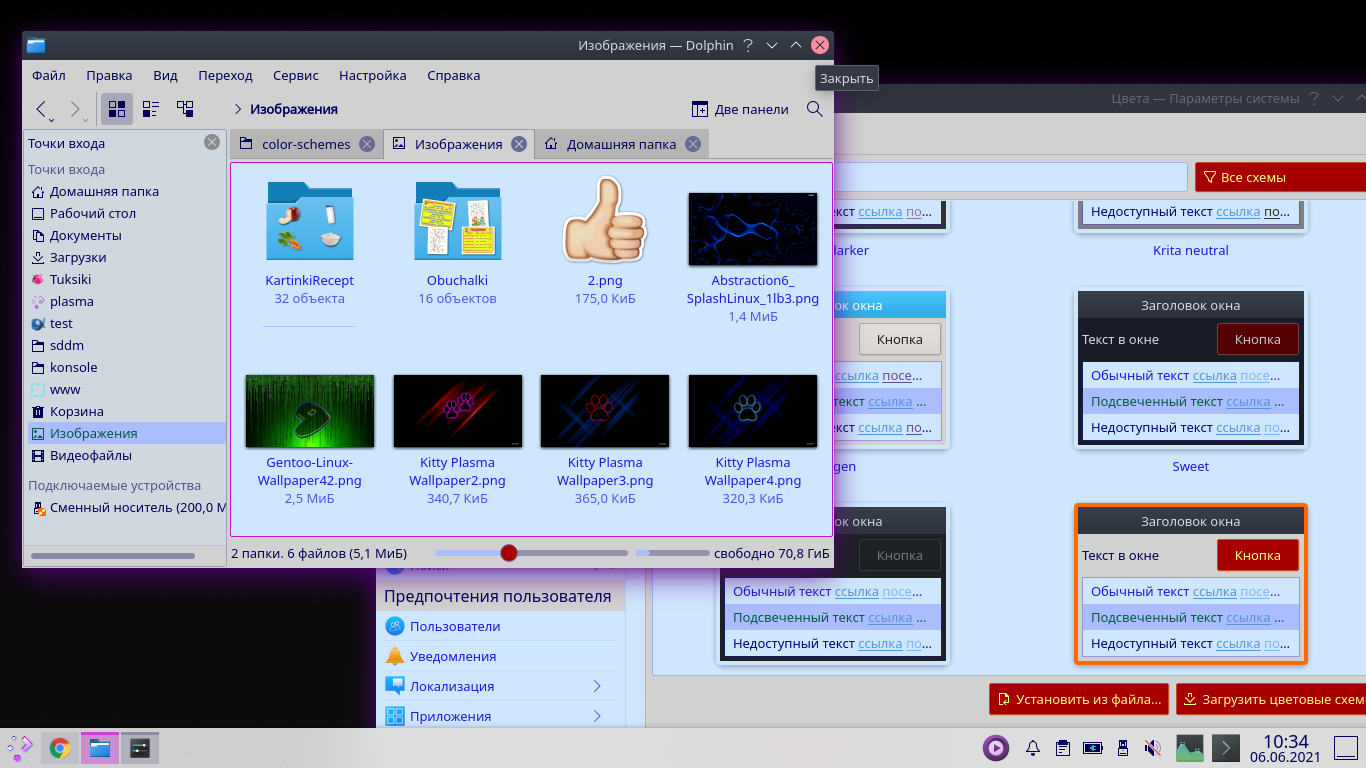Viewport: 1366px width, 768px height.
Task: Click Изображения in the location breadcrumb
Action: click(294, 109)
